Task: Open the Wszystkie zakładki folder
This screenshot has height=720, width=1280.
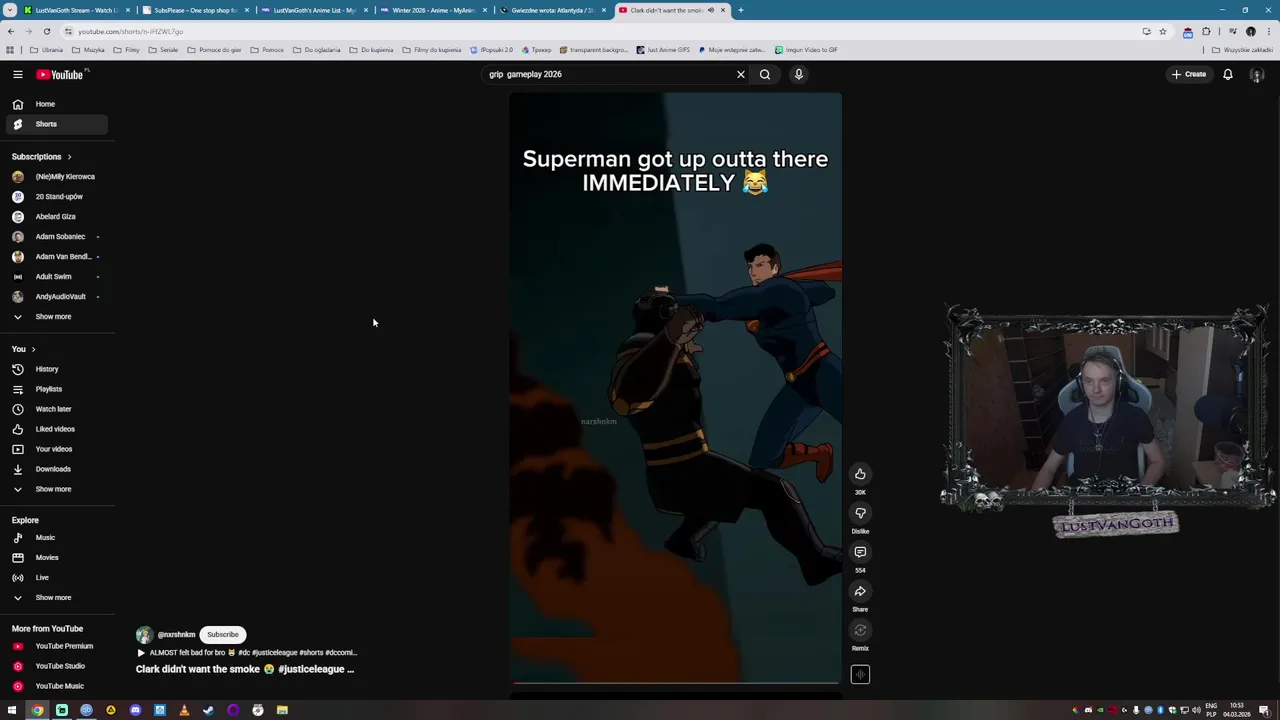Action: (1243, 49)
